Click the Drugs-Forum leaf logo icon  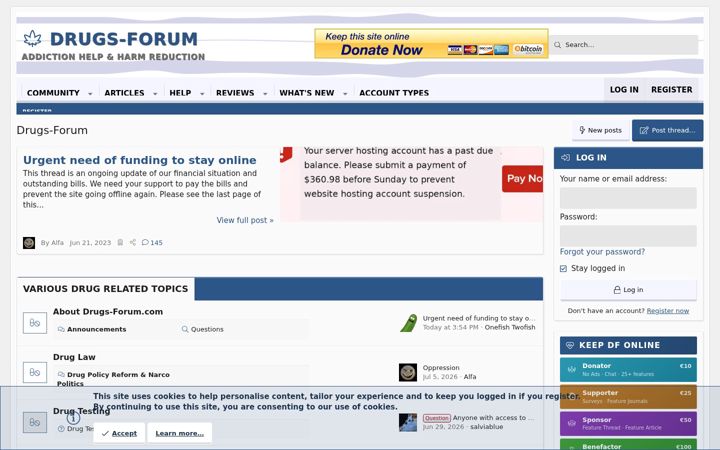pyautogui.click(x=32, y=39)
